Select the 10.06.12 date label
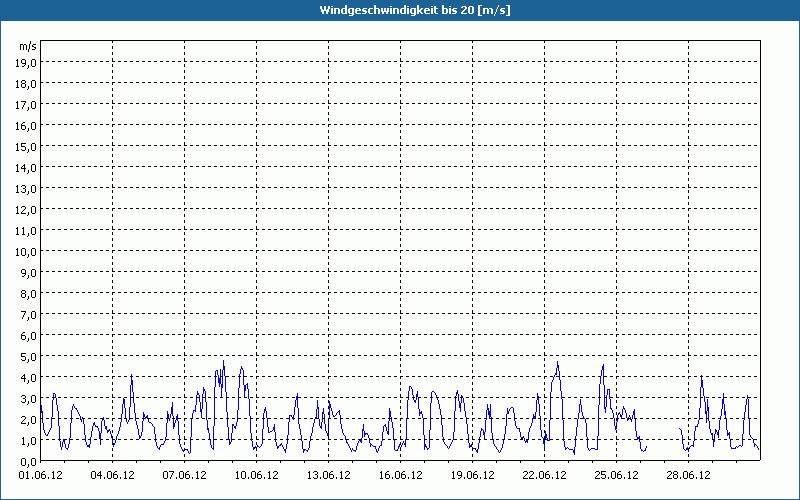 click(x=257, y=476)
